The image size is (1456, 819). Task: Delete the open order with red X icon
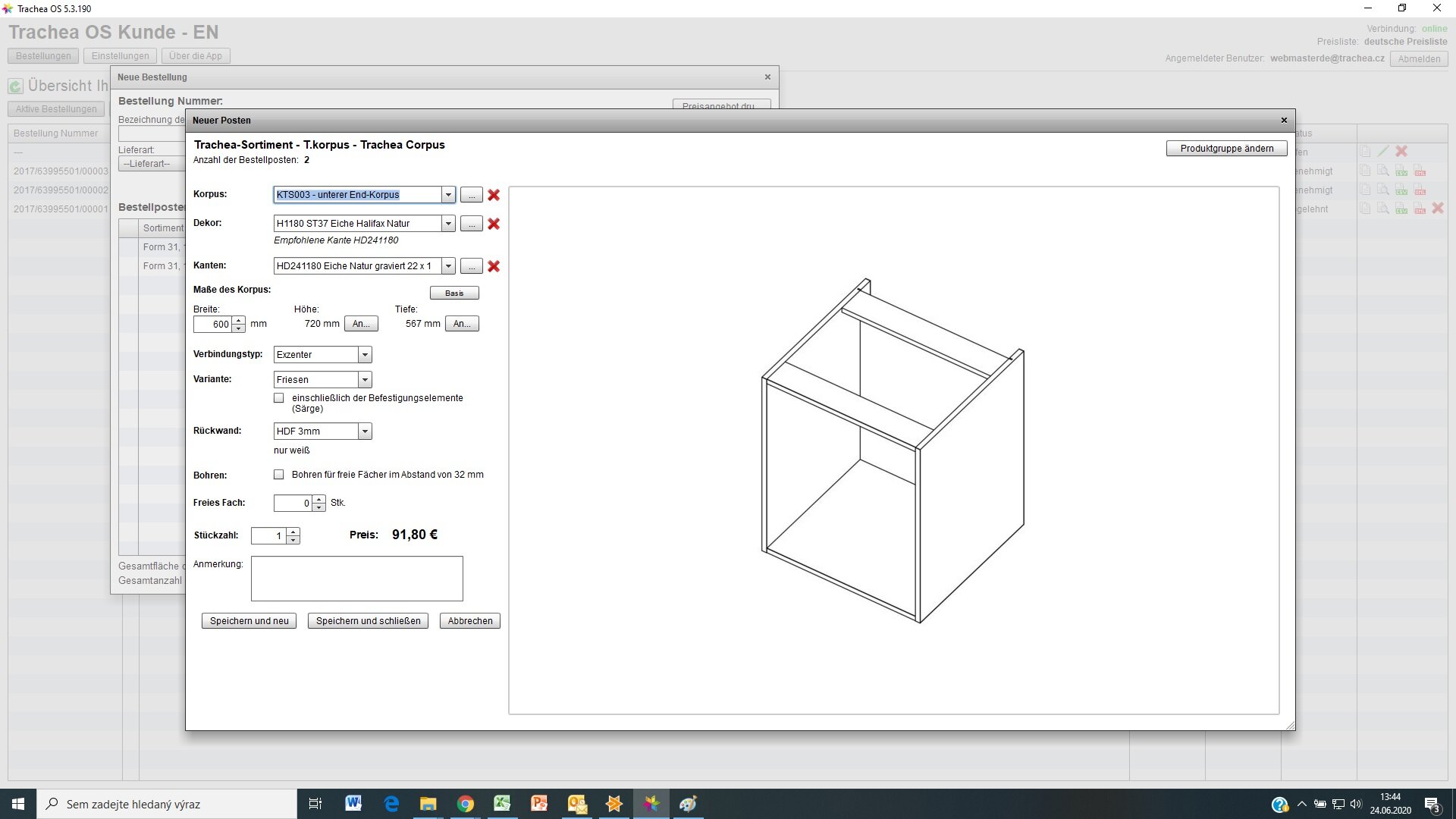pos(1401,152)
